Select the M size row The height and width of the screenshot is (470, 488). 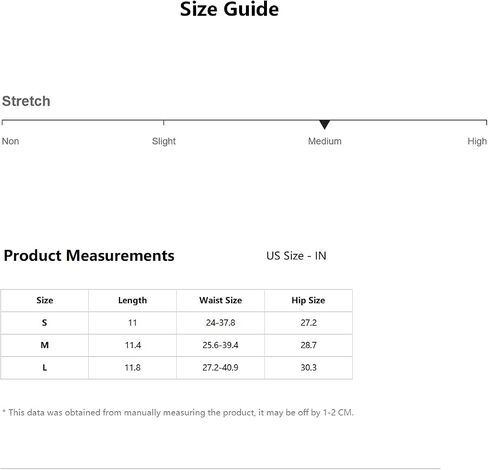tap(176, 345)
